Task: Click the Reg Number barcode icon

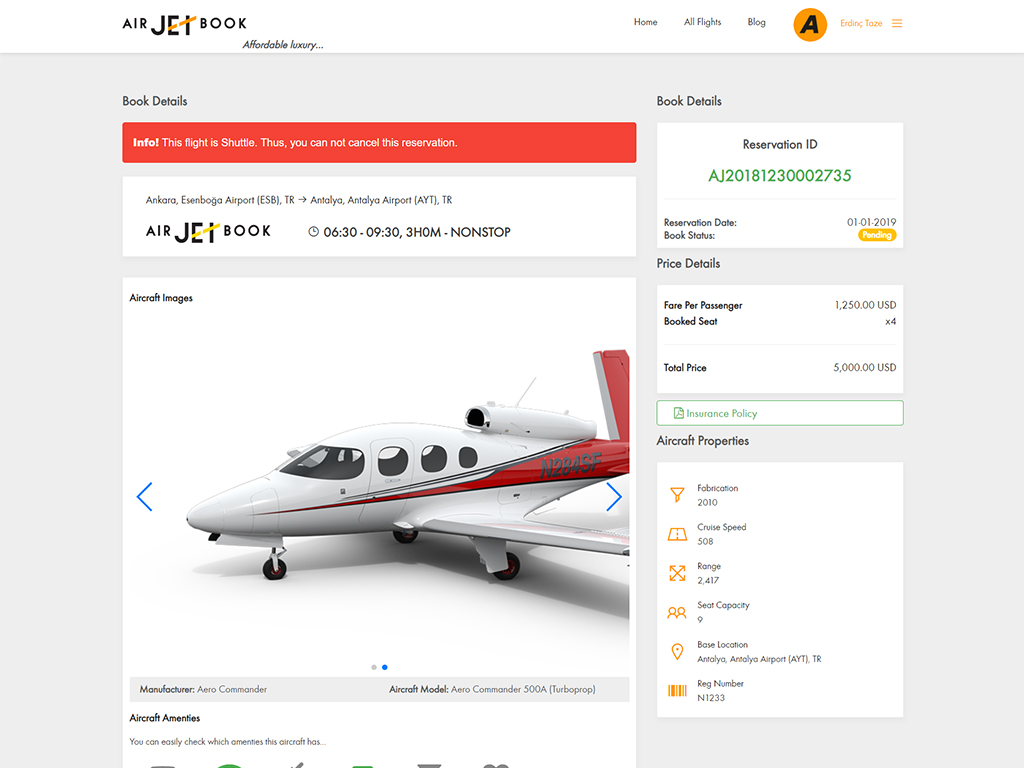Action: point(677,690)
